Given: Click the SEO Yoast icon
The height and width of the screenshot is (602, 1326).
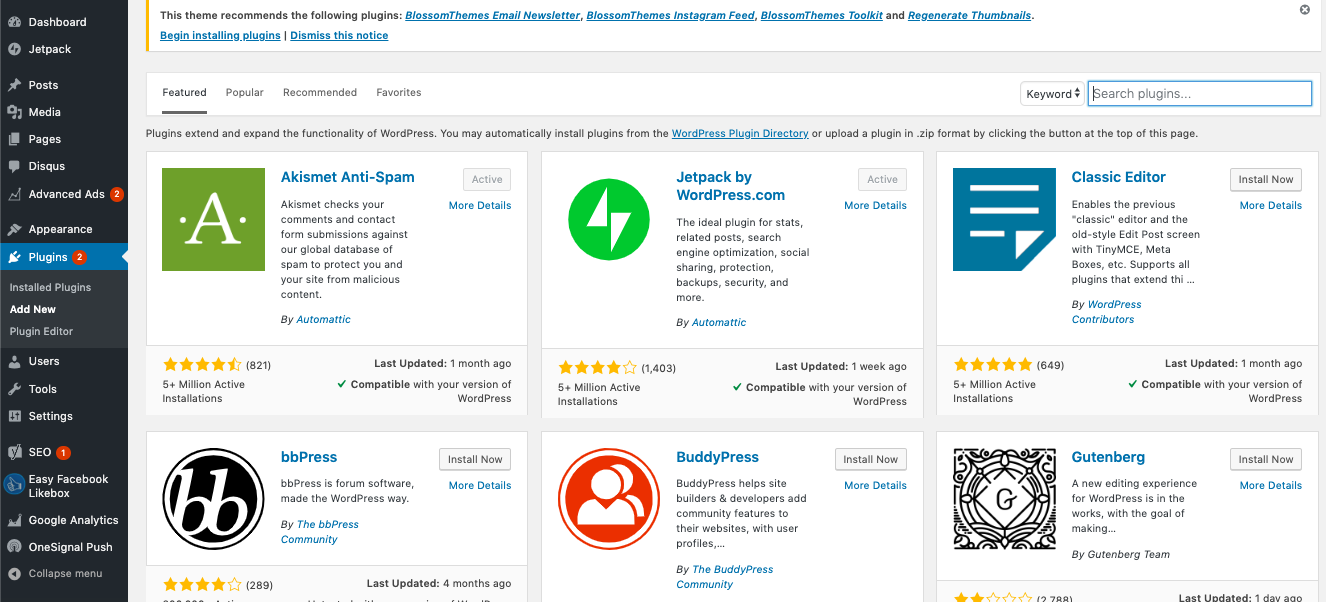Looking at the screenshot, I should [x=14, y=452].
